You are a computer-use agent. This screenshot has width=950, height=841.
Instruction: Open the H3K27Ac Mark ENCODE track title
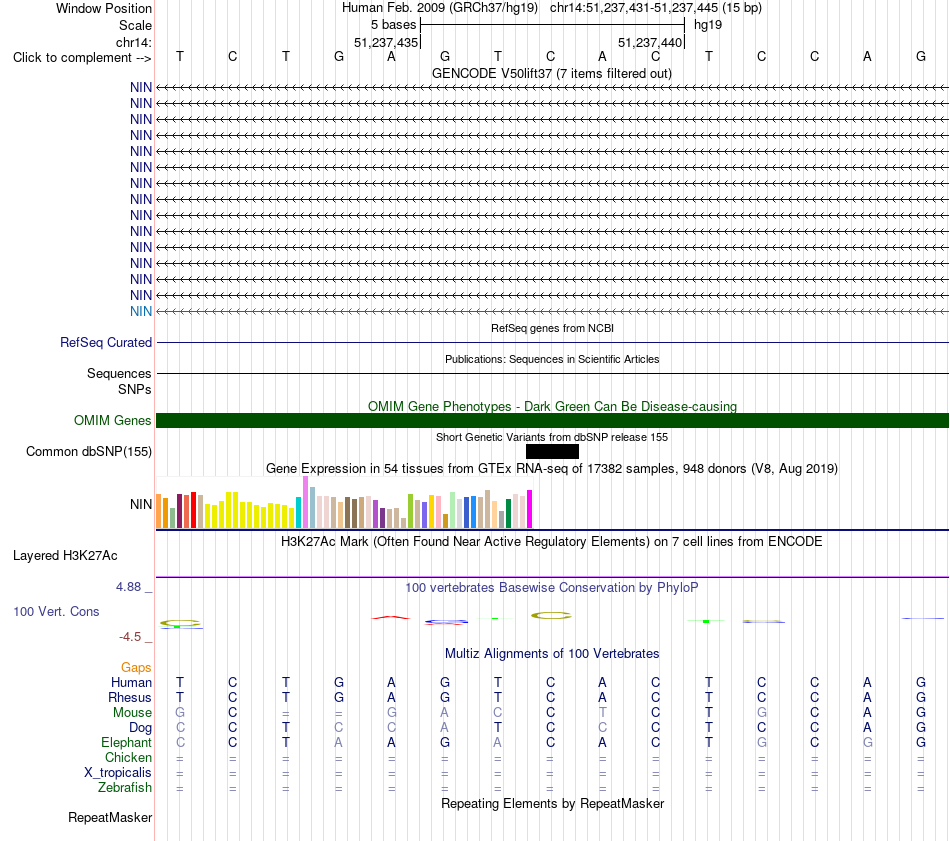point(551,541)
